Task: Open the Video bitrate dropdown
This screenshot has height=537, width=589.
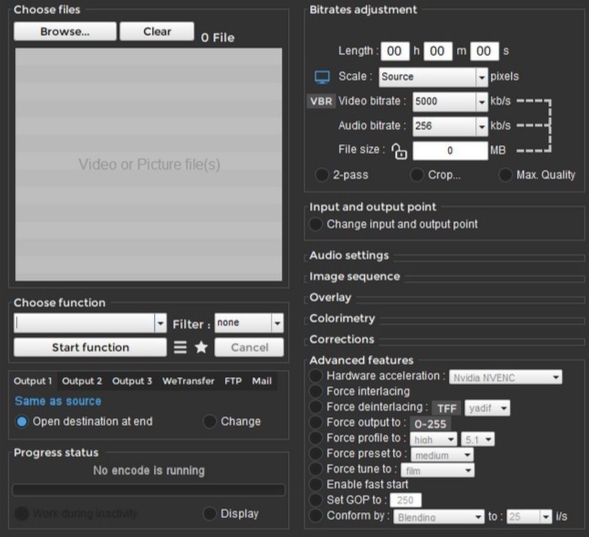Action: click(450, 101)
